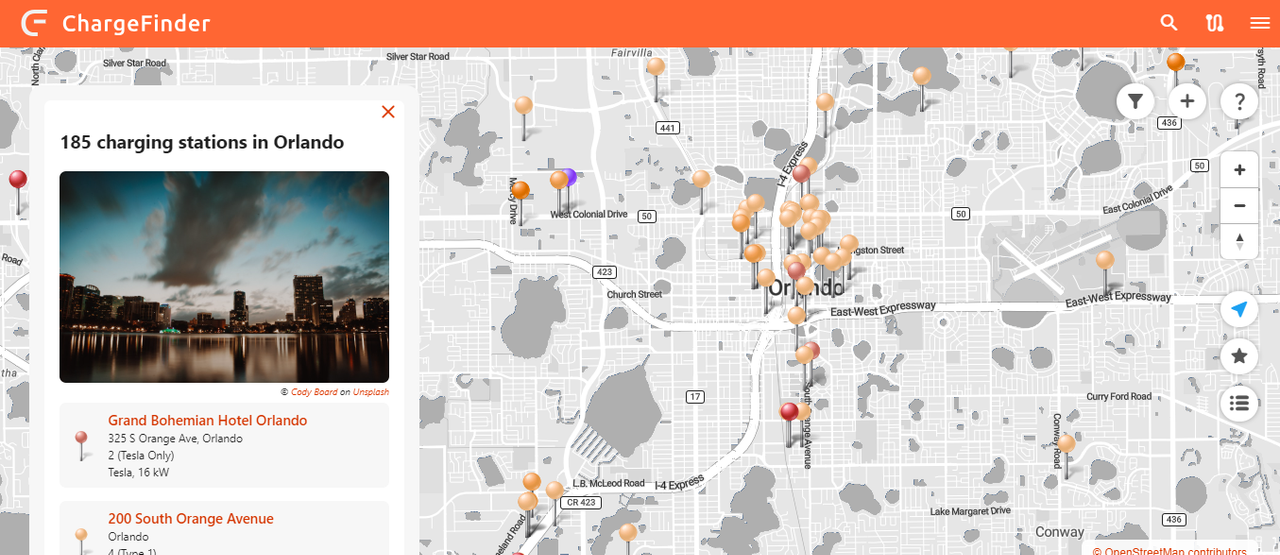The width and height of the screenshot is (1280, 555).
Task: Select the orange pin near Conway Road
Action: coord(1067,443)
